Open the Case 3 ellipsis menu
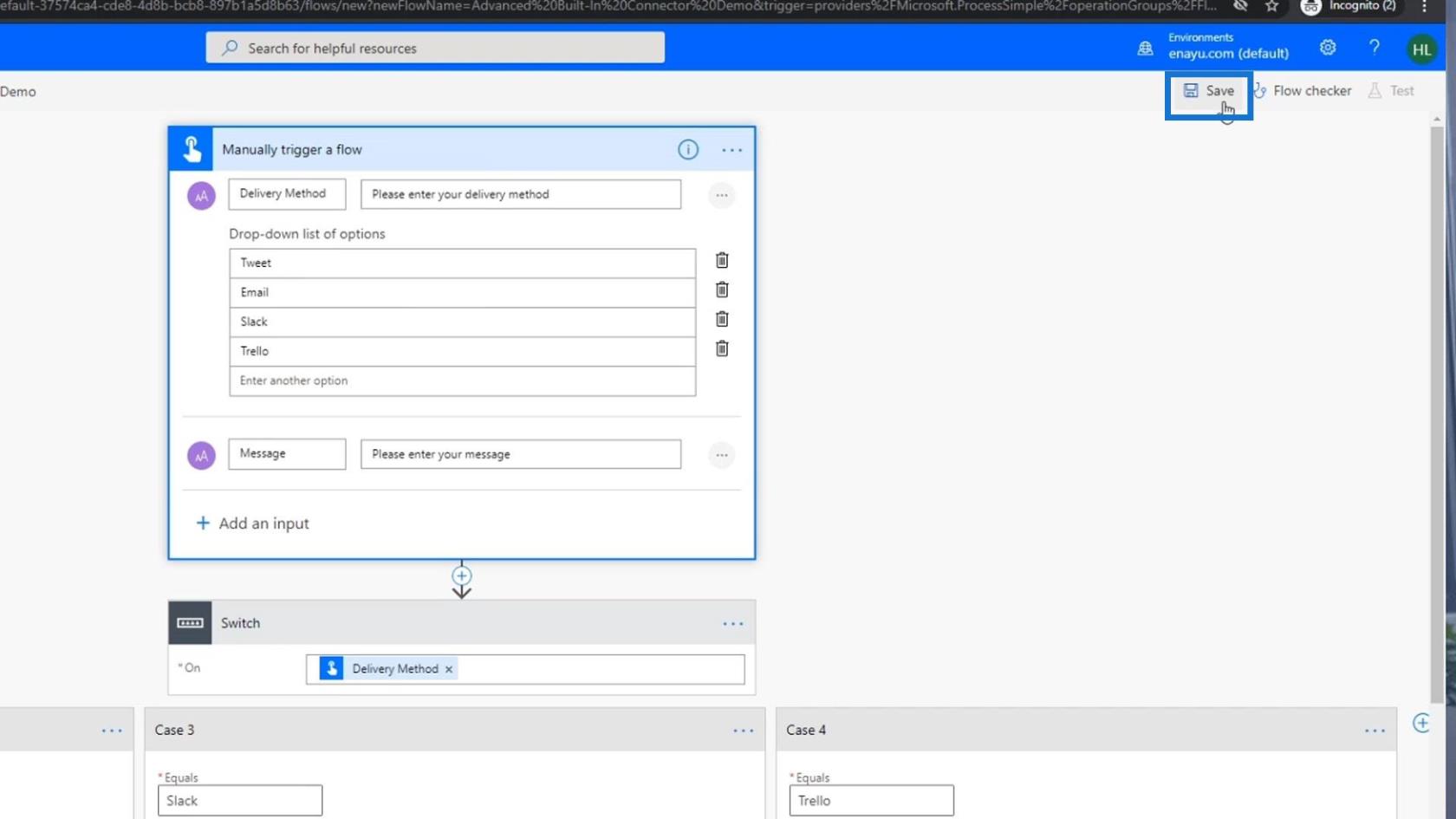The width and height of the screenshot is (1456, 819). click(743, 731)
